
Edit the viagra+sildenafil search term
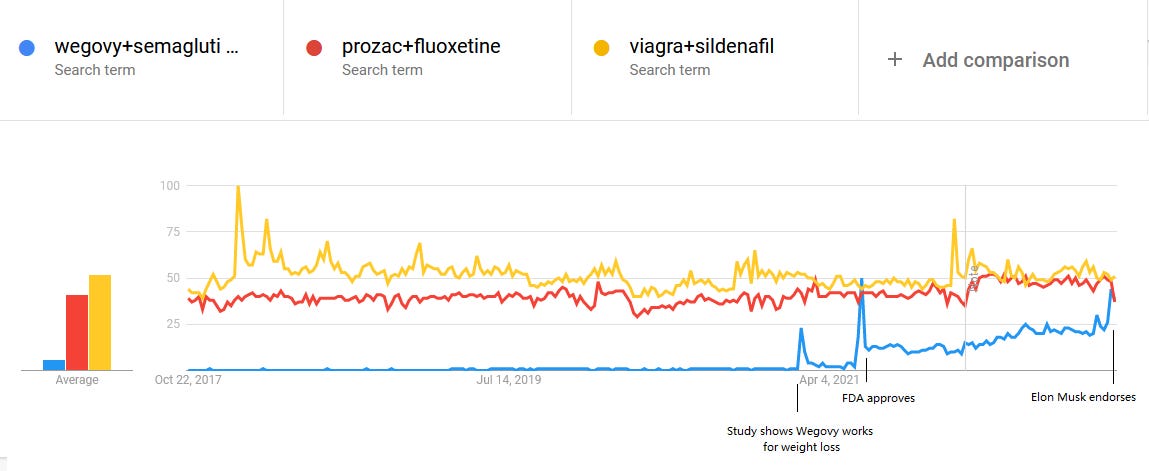click(x=701, y=47)
